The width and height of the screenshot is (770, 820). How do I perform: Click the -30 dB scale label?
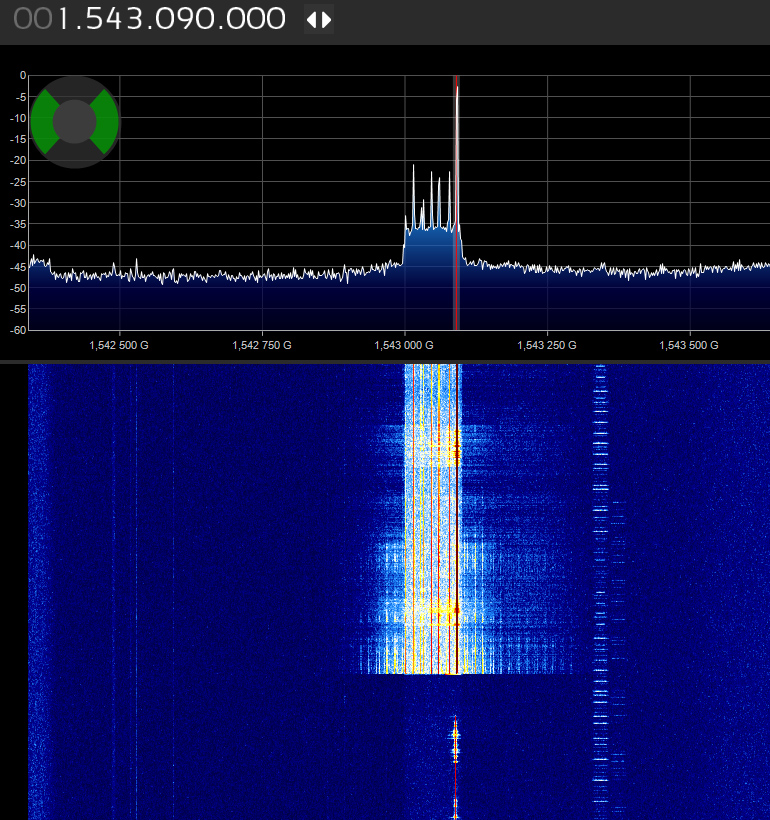click(x=18, y=203)
